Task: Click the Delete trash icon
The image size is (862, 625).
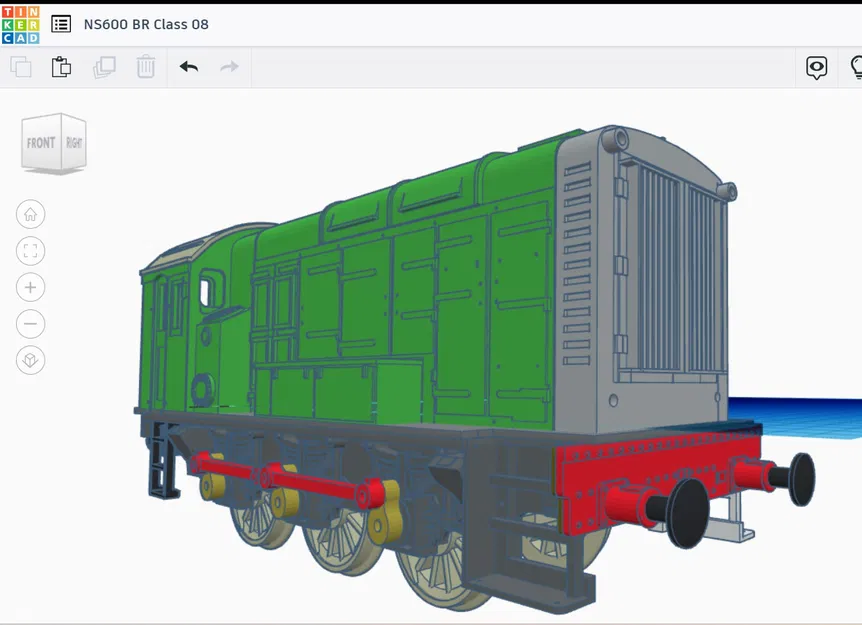Action: 146,66
